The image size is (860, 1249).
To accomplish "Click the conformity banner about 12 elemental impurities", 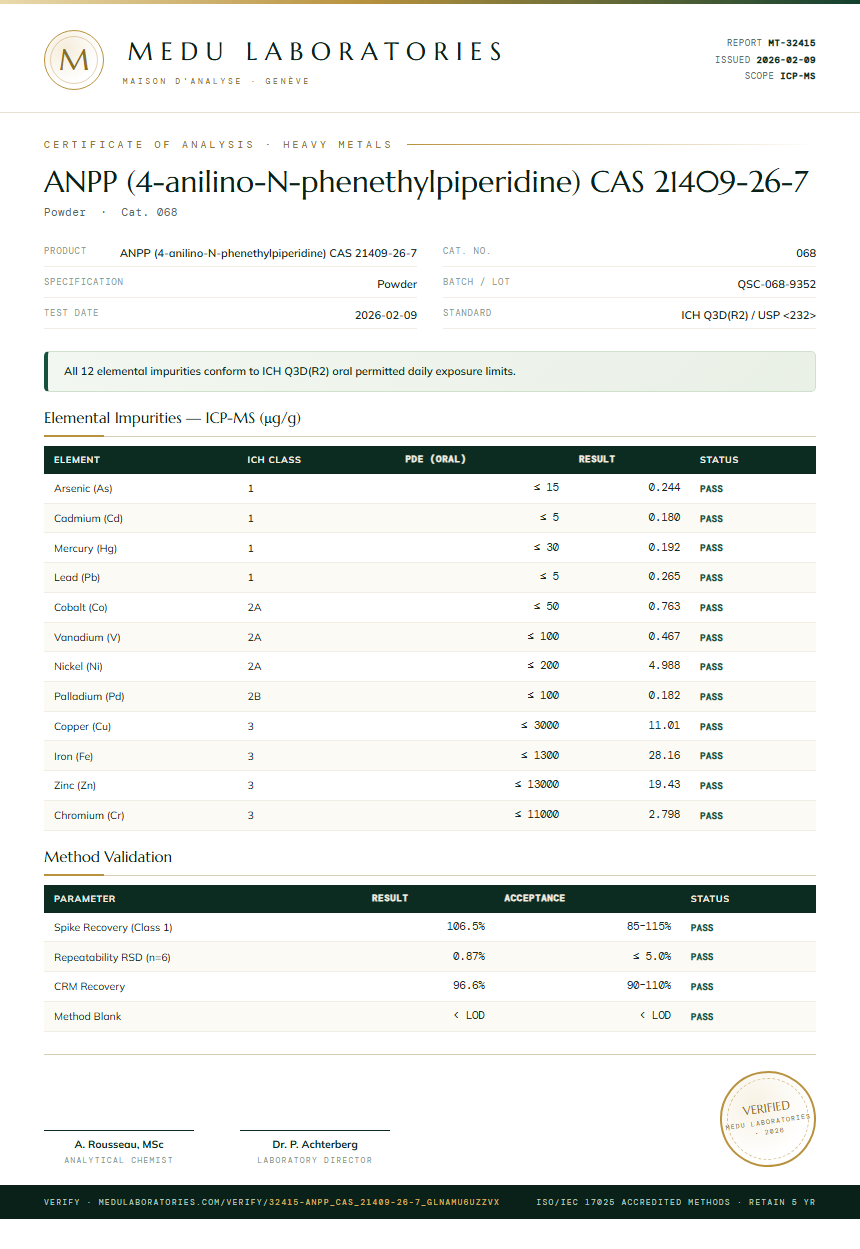I will tap(430, 371).
